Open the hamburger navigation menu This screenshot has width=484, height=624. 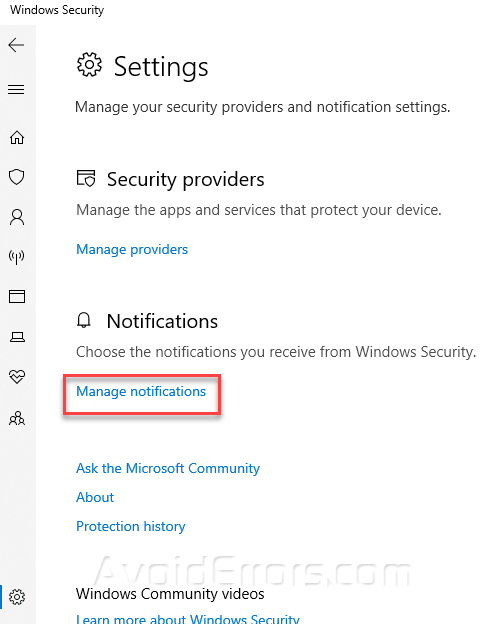click(16, 89)
